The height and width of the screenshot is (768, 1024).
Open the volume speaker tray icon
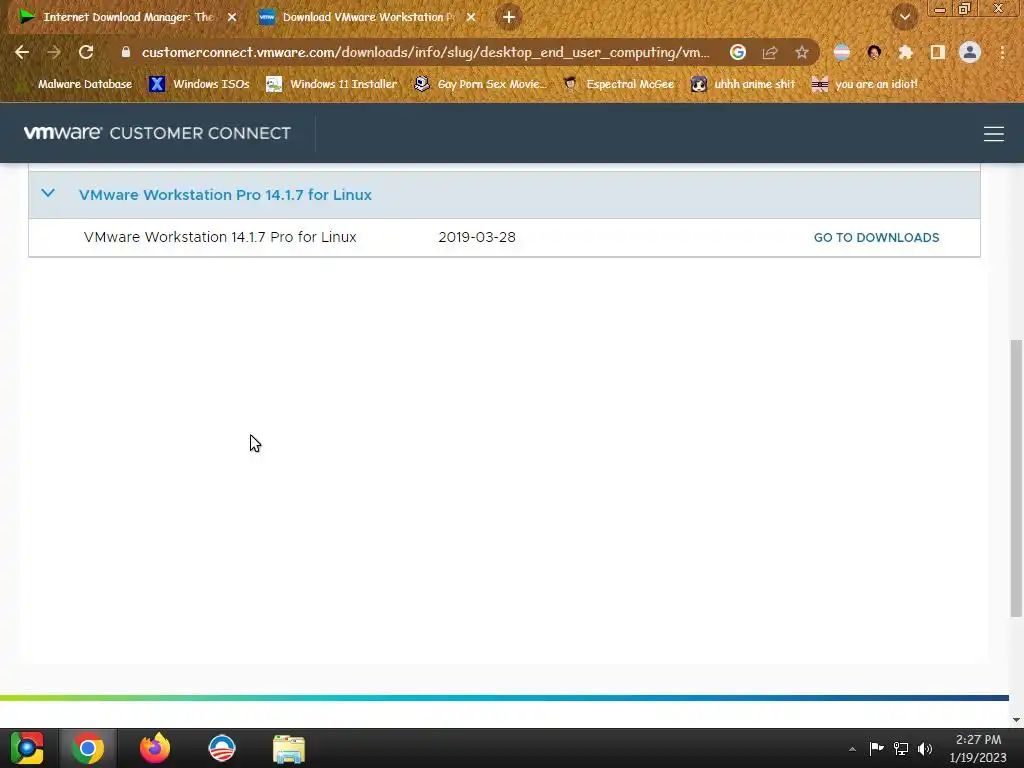point(925,748)
